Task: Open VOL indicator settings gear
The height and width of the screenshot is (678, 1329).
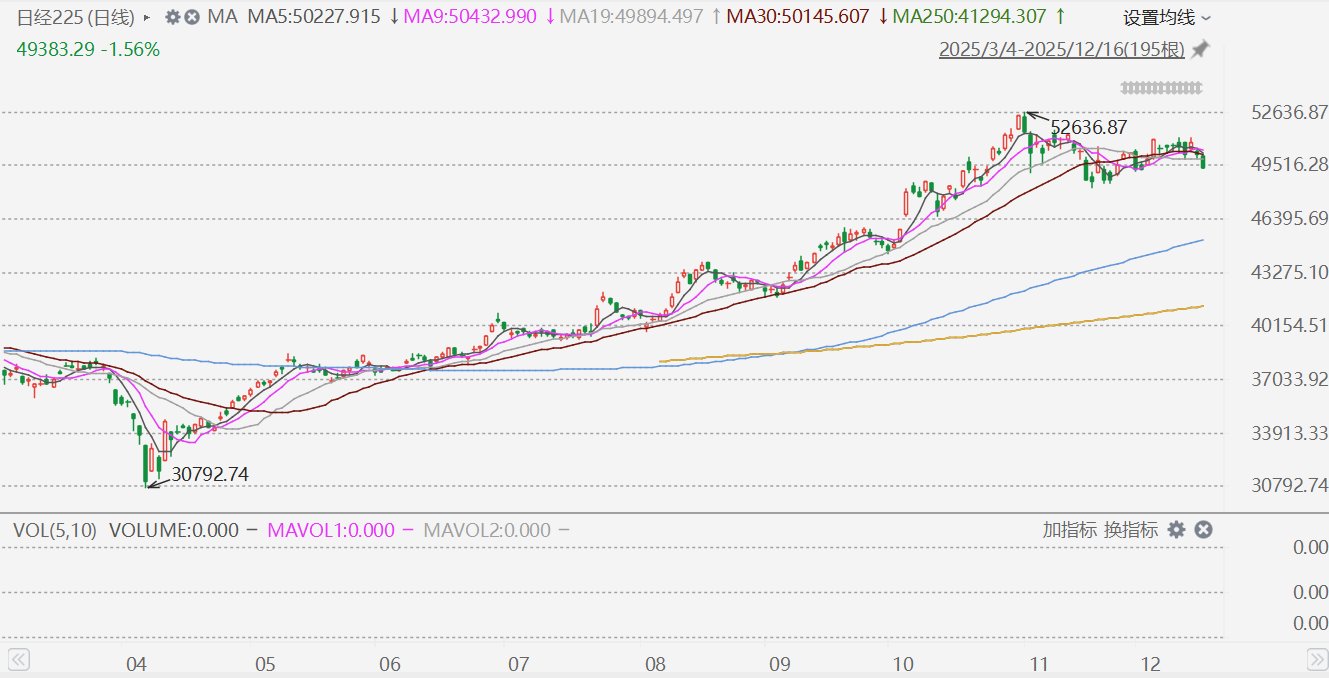Action: (x=1176, y=530)
